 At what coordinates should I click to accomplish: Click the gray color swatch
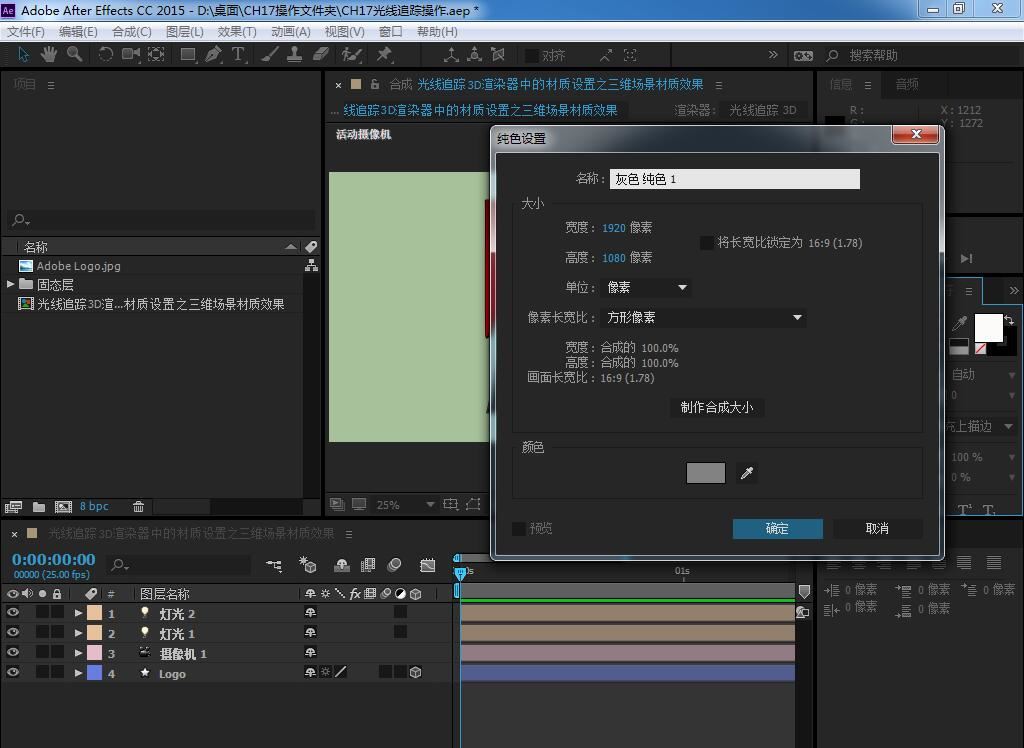click(705, 473)
